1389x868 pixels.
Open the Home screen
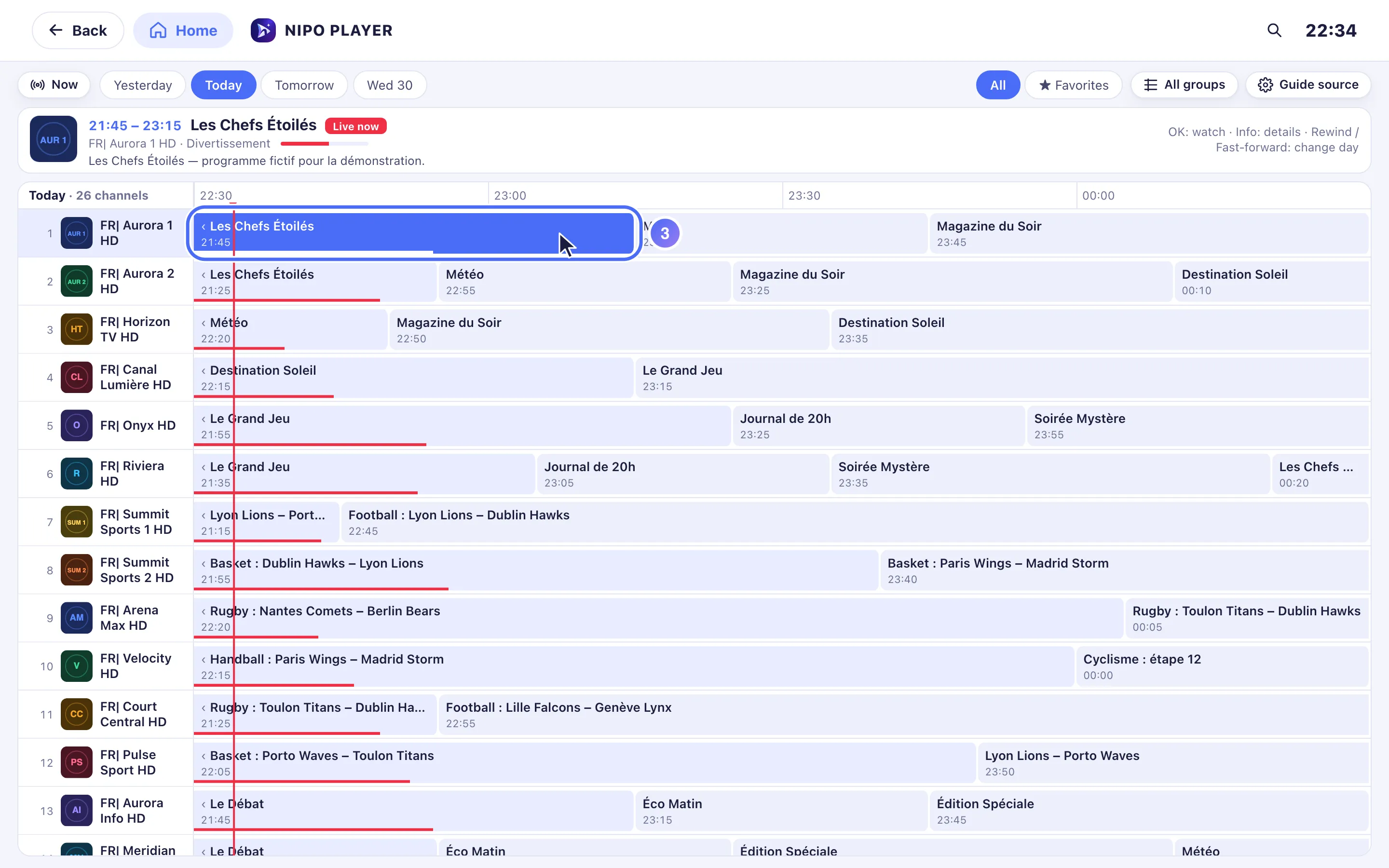[x=183, y=30]
